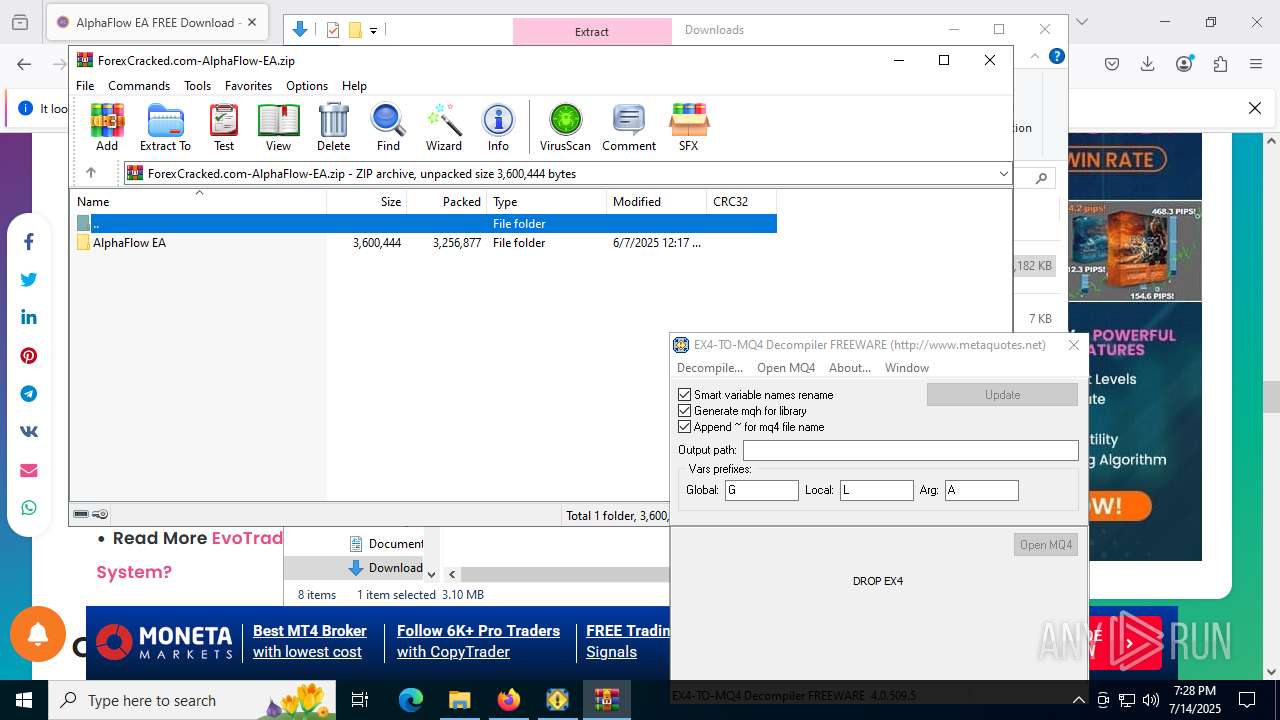
Task: Open Firefox downloads arrow icon
Action: click(x=1148, y=64)
